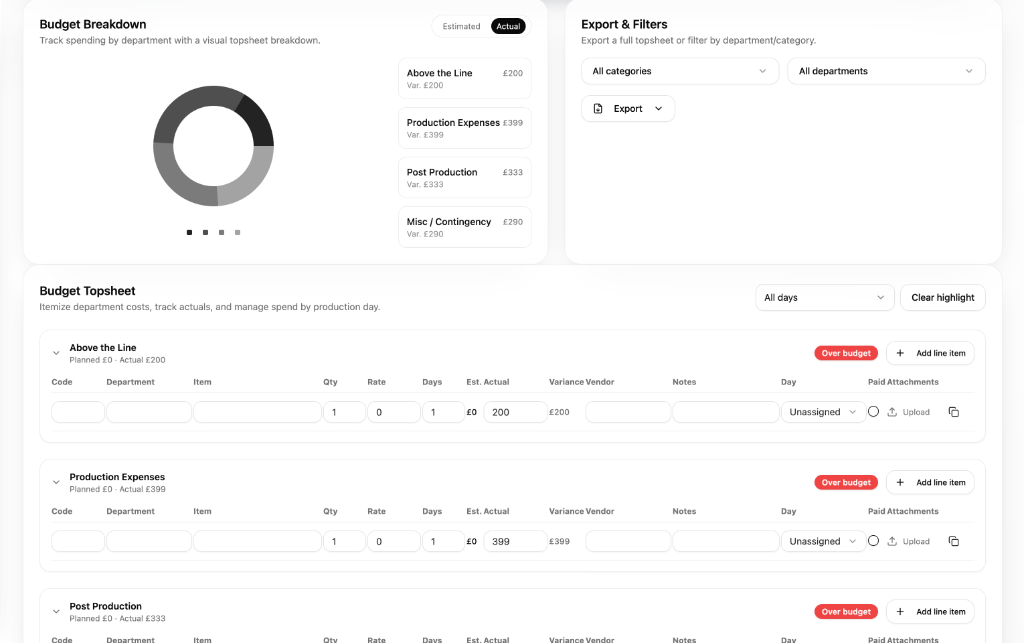Open the All departments dropdown

886,71
